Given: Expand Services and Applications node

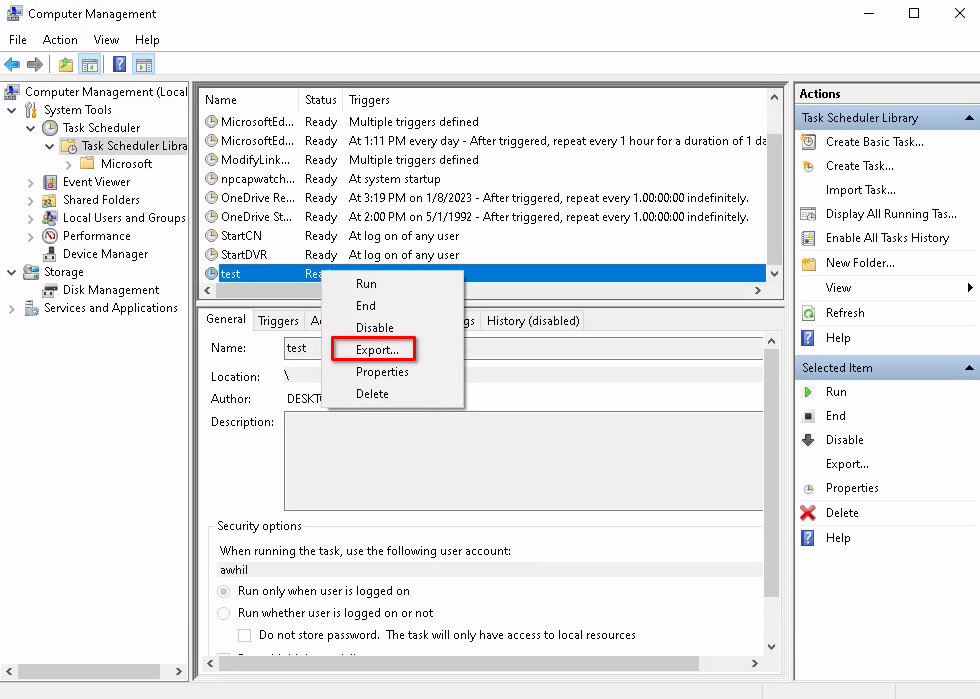Looking at the screenshot, I should [x=11, y=309].
